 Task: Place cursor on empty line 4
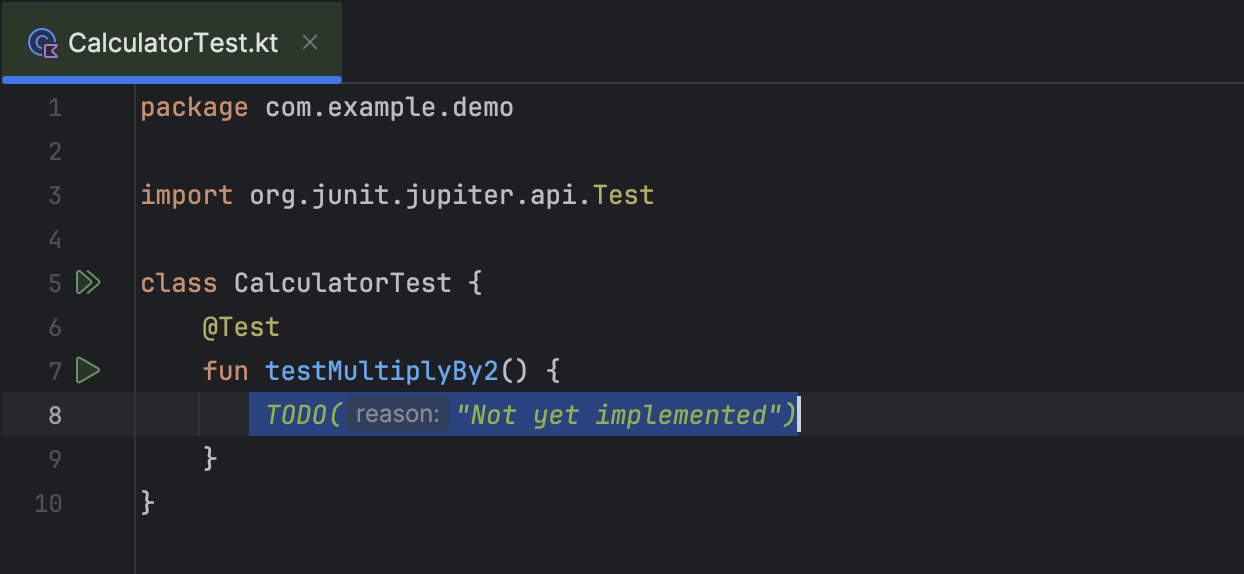tap(400, 239)
